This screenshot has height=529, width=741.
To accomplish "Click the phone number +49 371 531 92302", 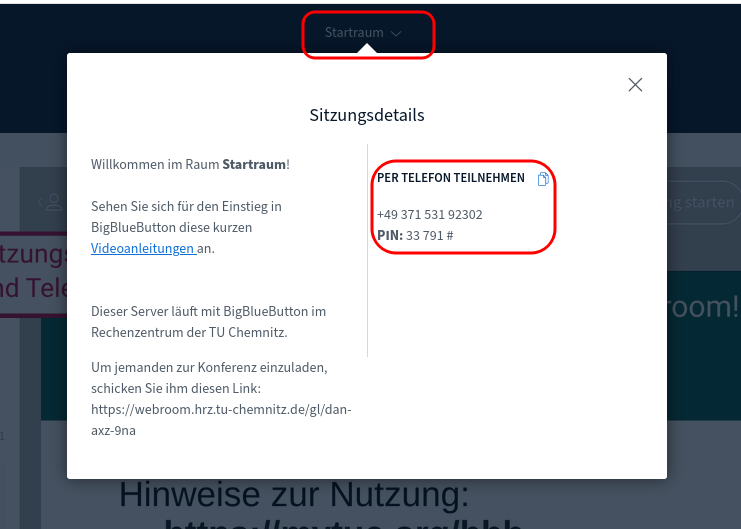I will (x=429, y=214).
